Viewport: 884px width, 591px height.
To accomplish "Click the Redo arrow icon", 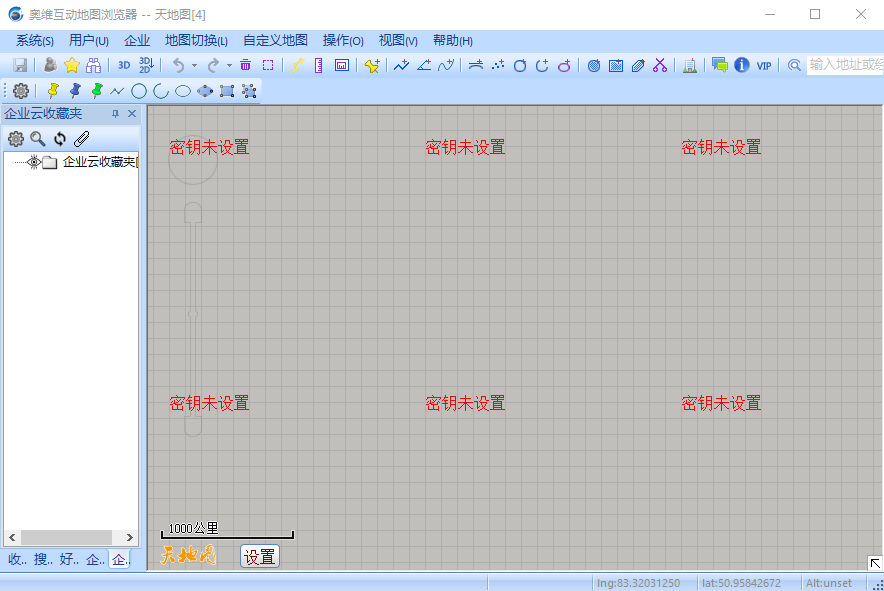I will click(213, 65).
